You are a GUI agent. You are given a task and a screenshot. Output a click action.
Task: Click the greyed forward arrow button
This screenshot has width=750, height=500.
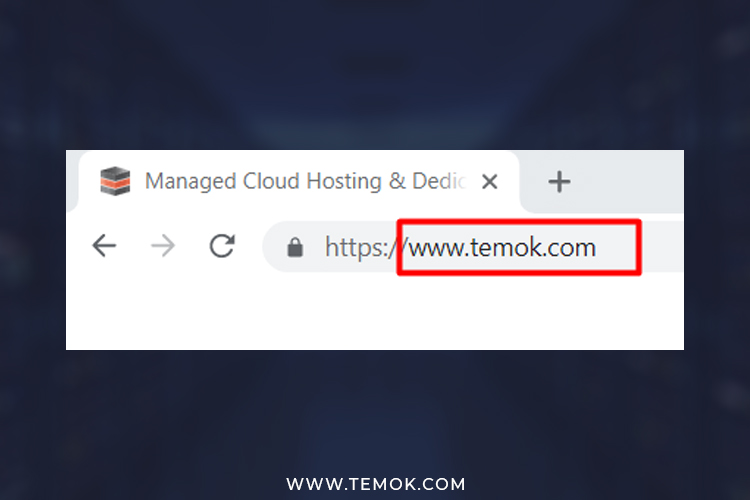(x=163, y=246)
